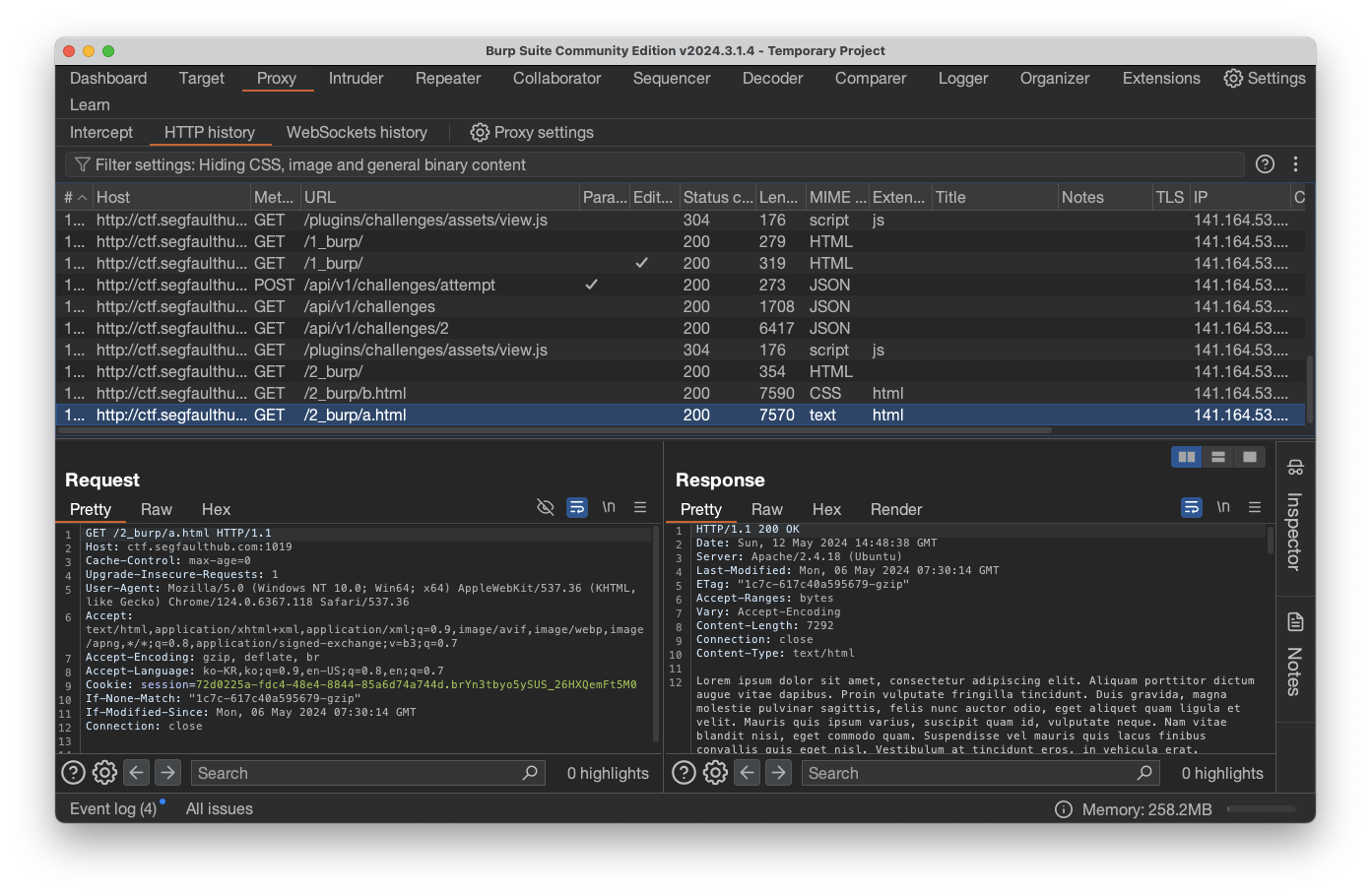Click the memory usage bar

click(1262, 809)
